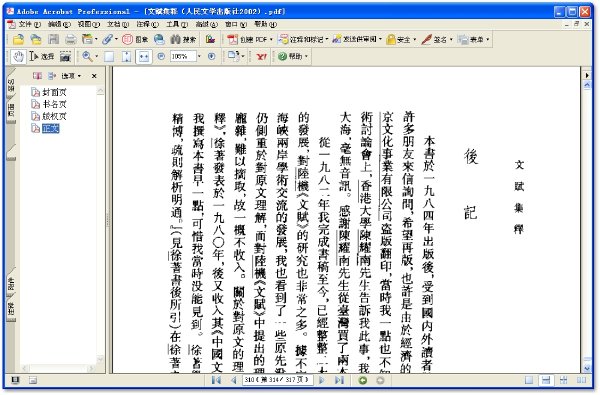Viewport: 600px width, 395px height.
Task: Open the zoom percentage dropdown arrow
Action: pyautogui.click(x=199, y=57)
